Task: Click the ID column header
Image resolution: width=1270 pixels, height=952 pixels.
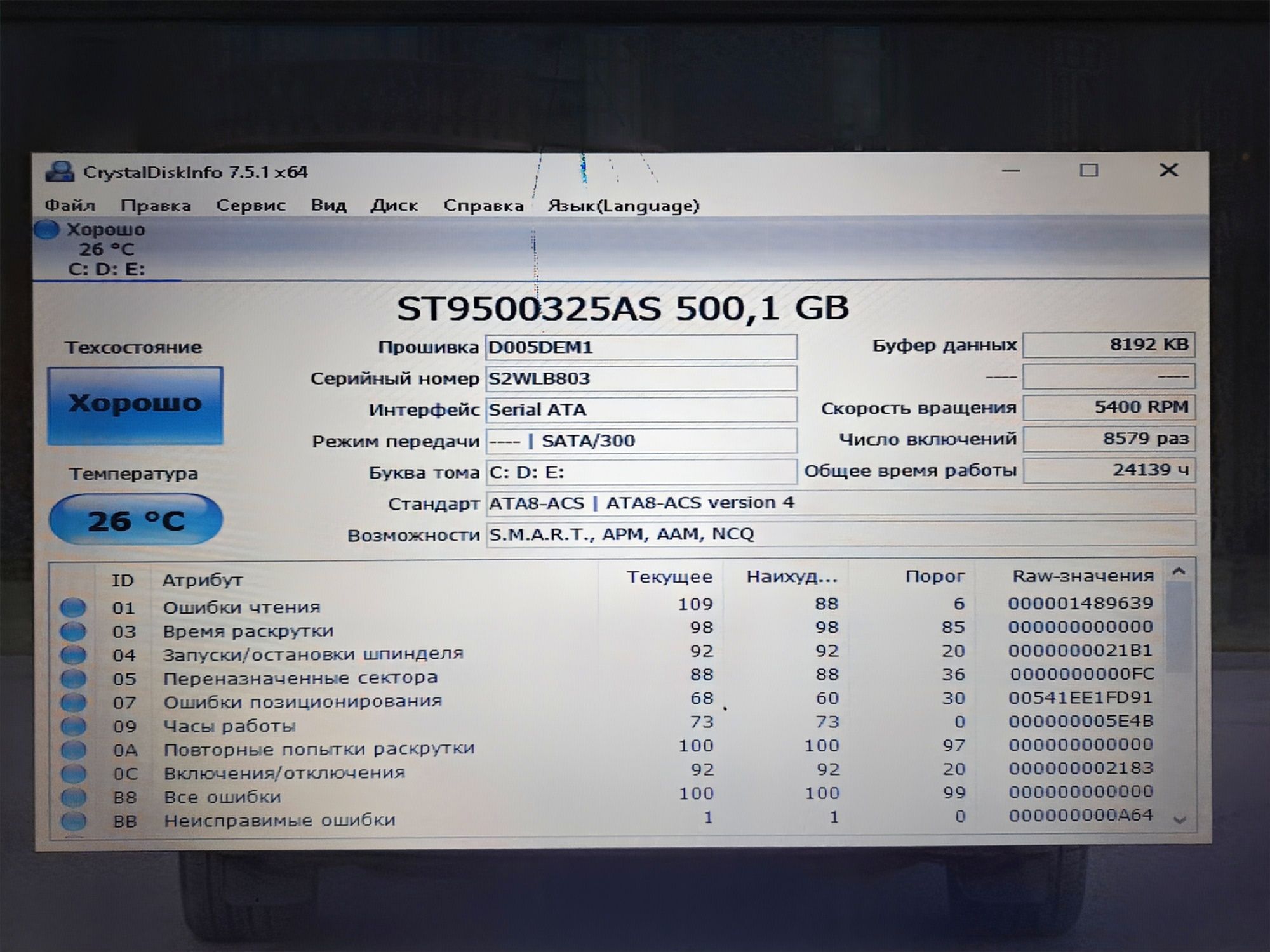Action: click(123, 580)
